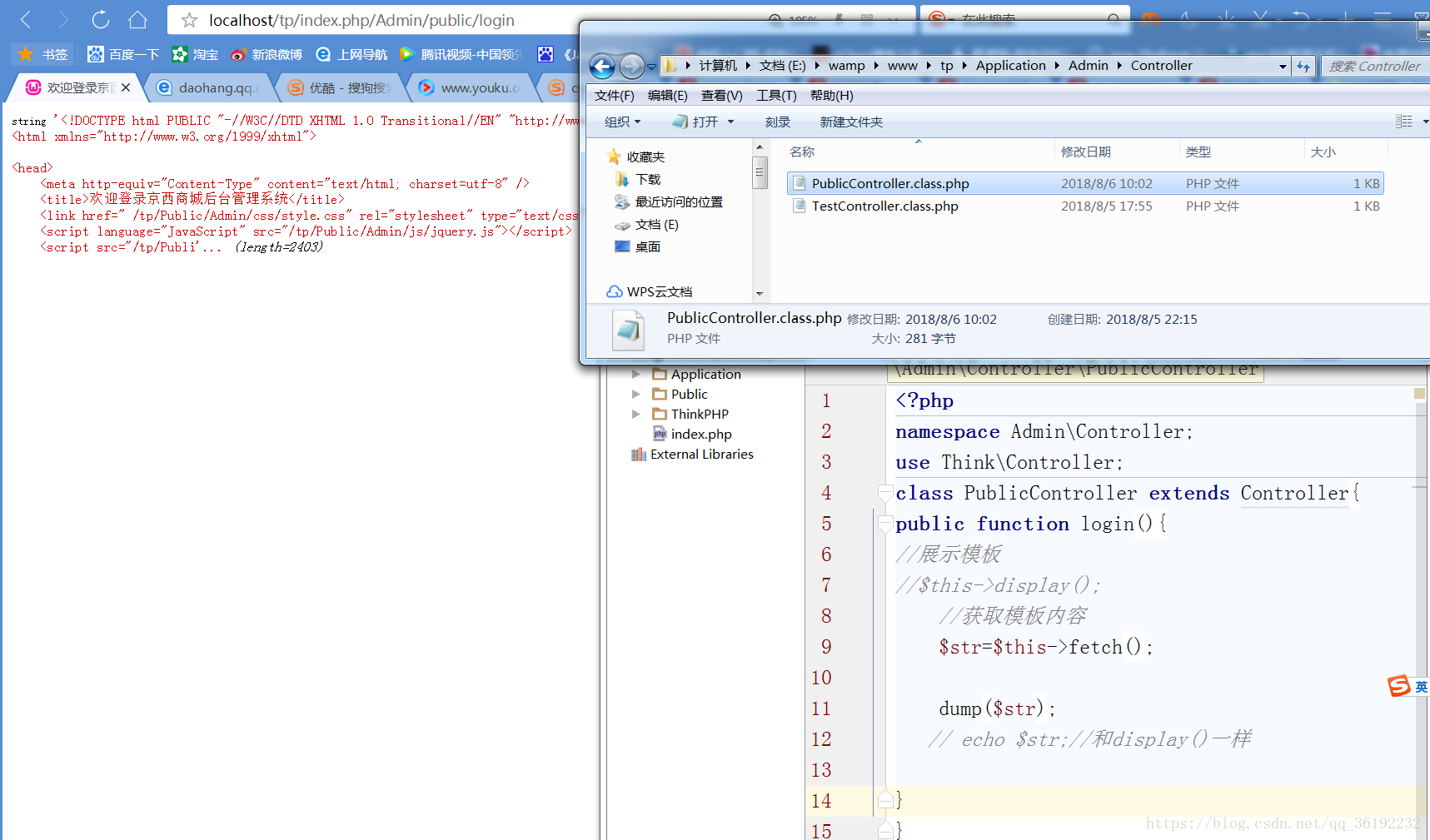Open the 淘宝 bookmark
This screenshot has width=1430, height=840.
195,54
